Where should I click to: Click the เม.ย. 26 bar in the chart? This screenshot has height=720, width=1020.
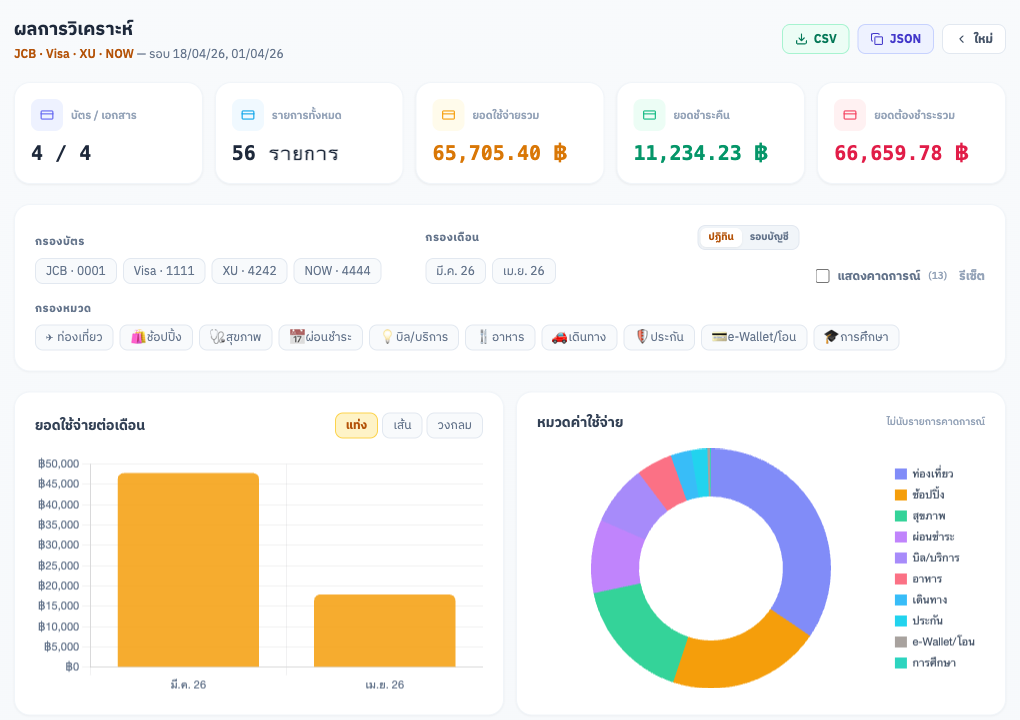[385, 630]
